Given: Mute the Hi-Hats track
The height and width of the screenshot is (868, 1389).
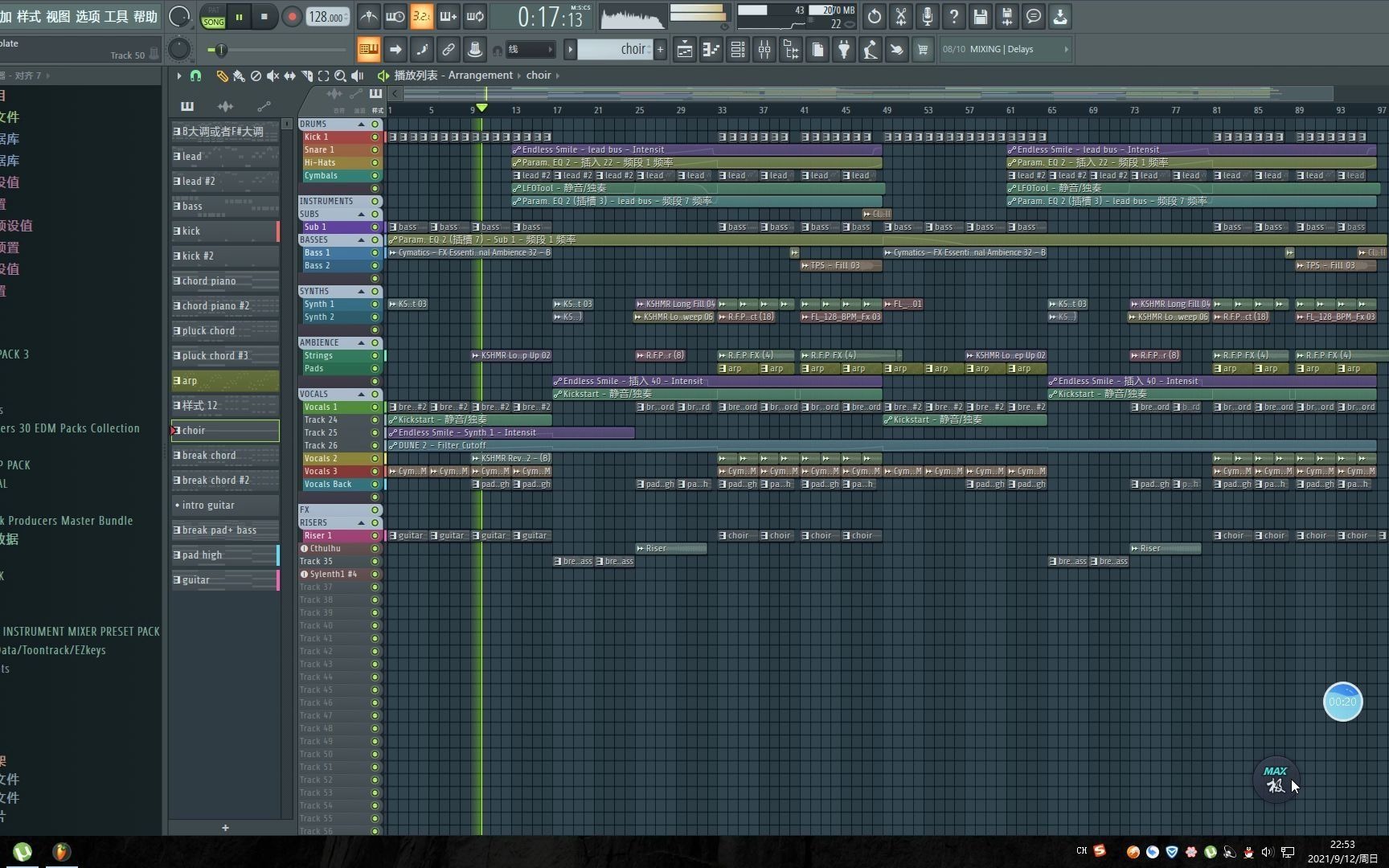Looking at the screenshot, I should pos(375,162).
